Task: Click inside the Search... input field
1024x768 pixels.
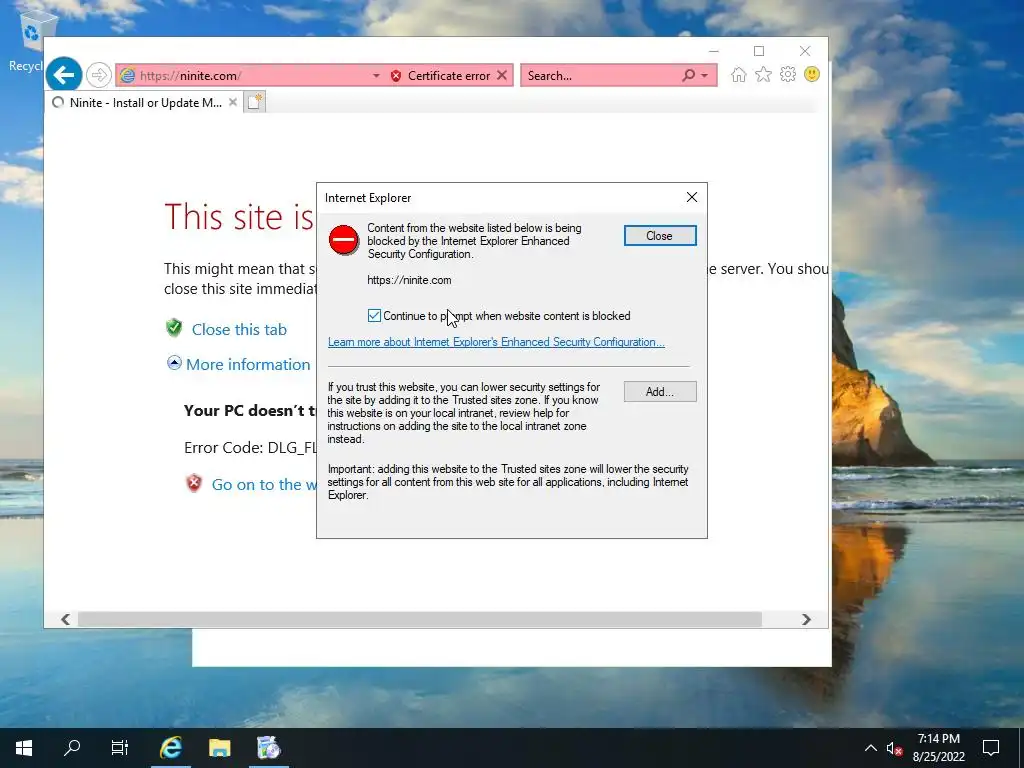Action: (601, 76)
